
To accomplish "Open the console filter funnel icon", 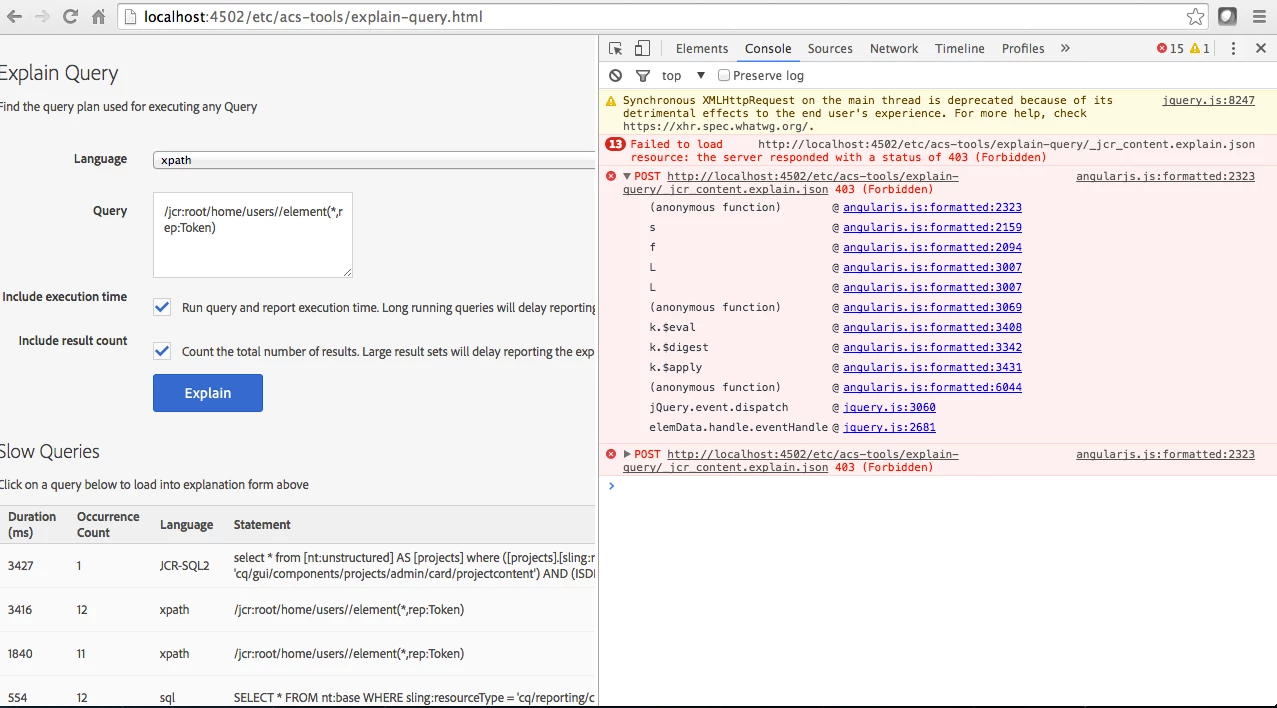I will click(643, 75).
